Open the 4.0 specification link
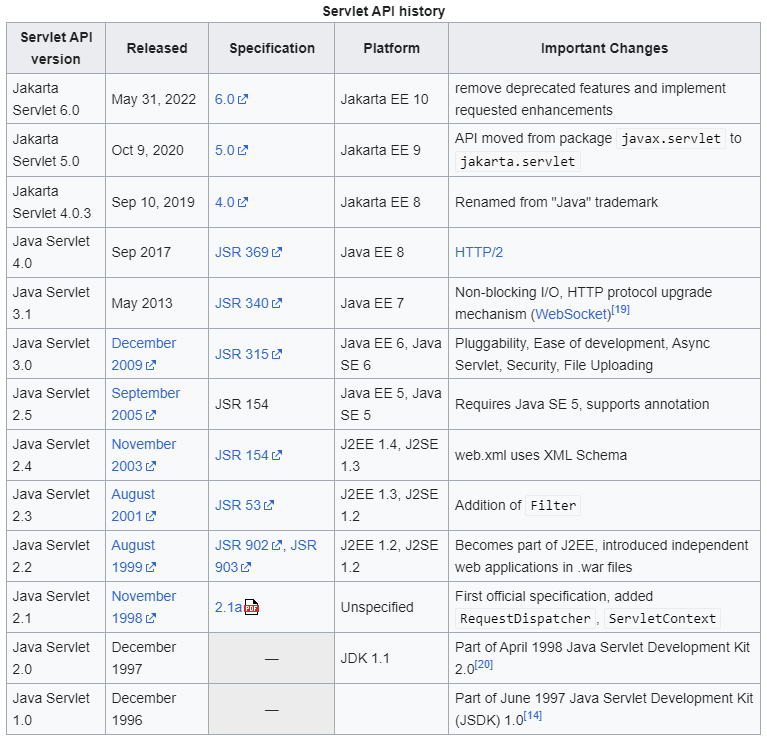Image resolution: width=767 pixels, height=742 pixels. (231, 202)
